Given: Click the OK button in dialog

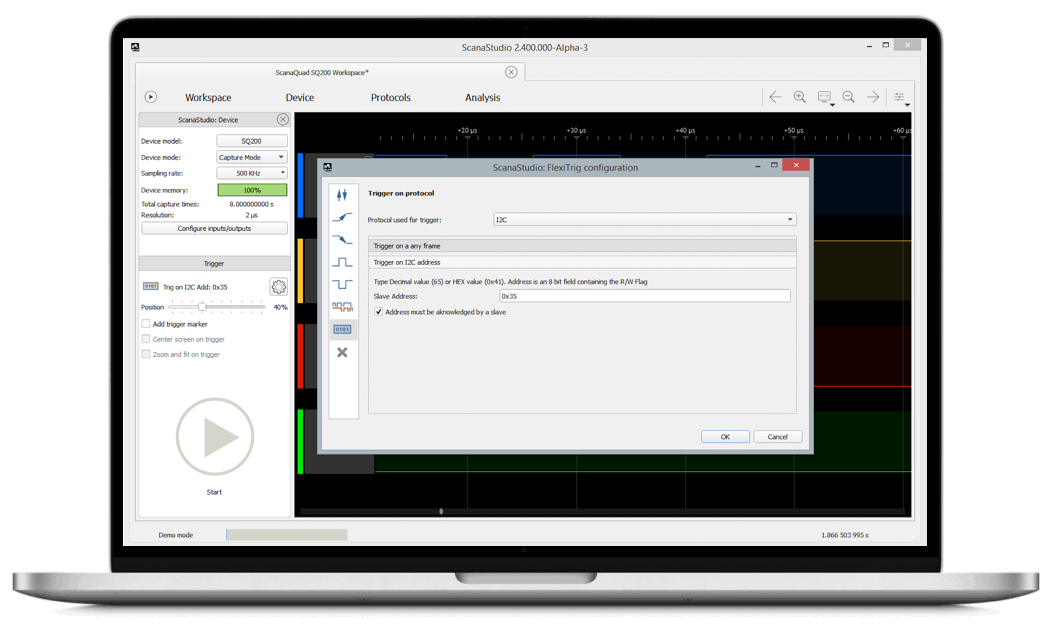Looking at the screenshot, I should click(x=725, y=437).
